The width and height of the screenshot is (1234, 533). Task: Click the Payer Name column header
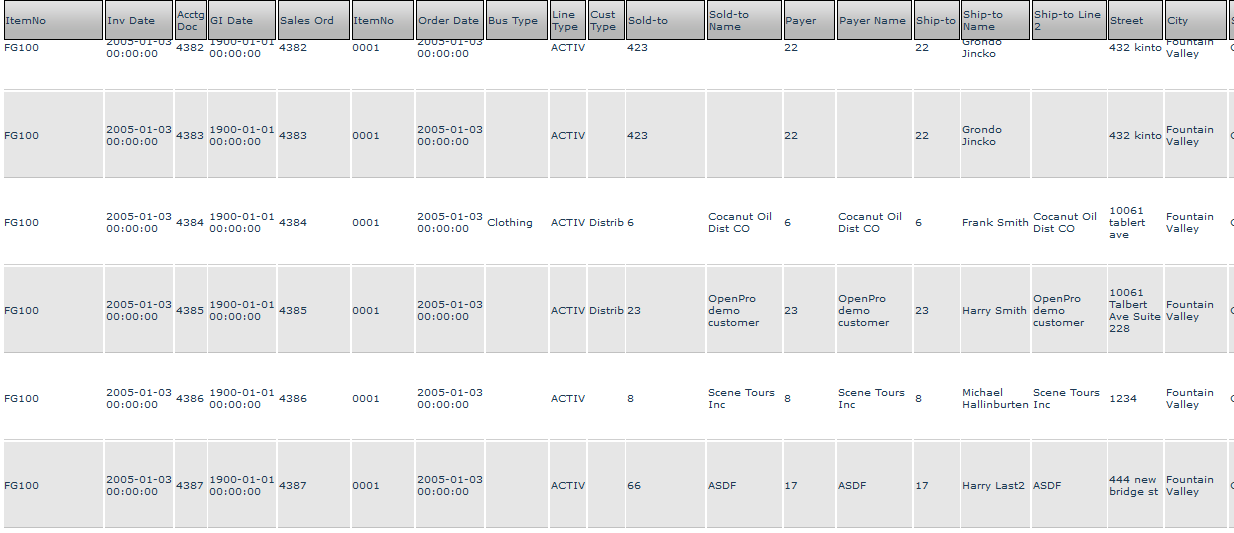[x=874, y=21]
